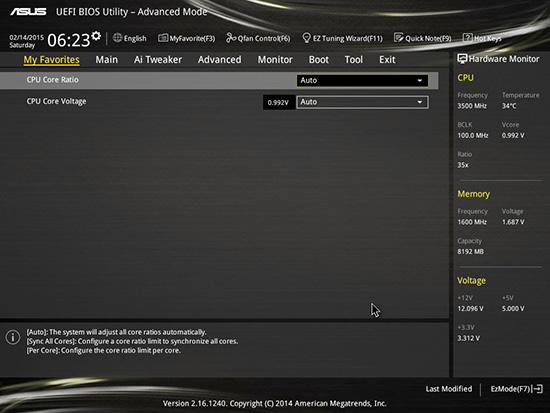
Task: Click the Hot Keys question mark icon
Action: click(x=467, y=38)
